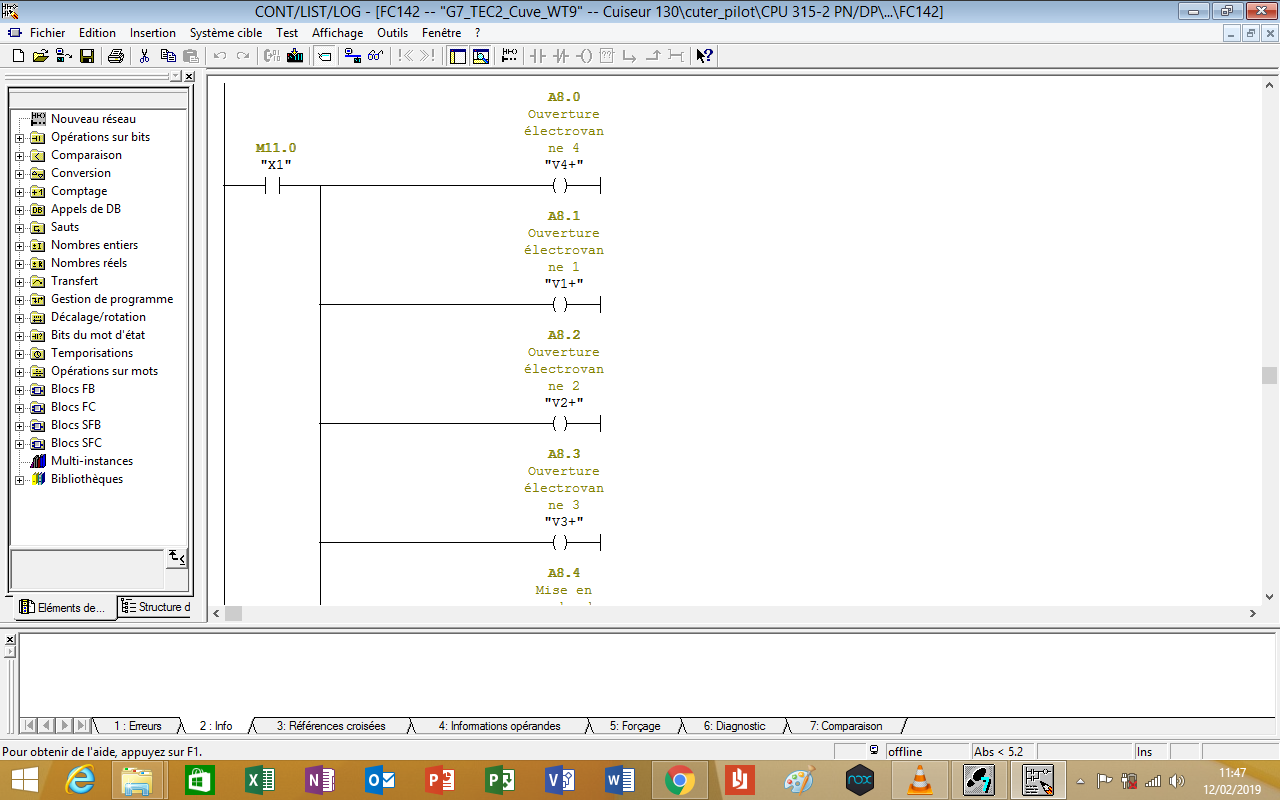Click the tab scroll first button in output pane

point(28,725)
